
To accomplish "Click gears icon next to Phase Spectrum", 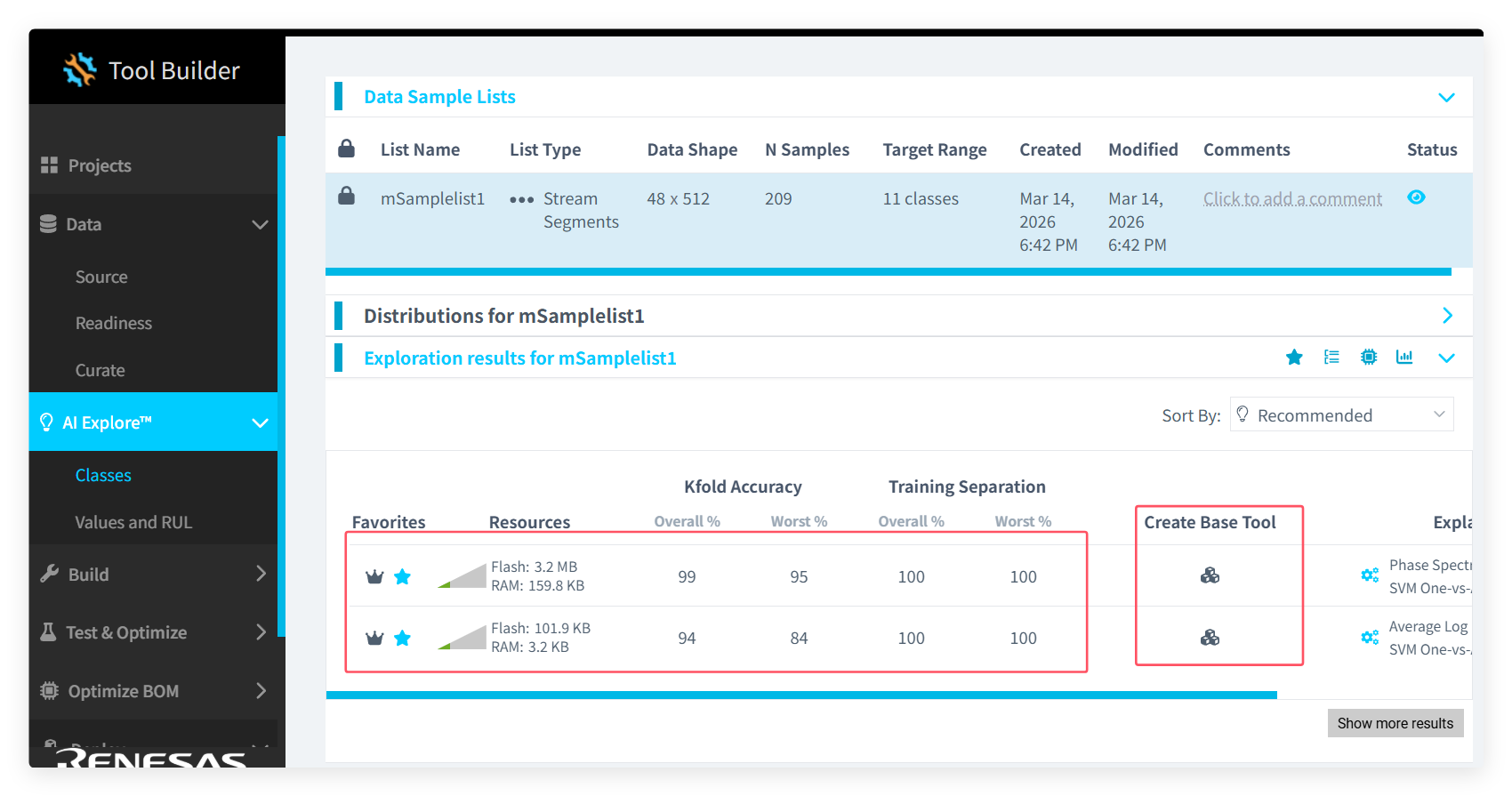I will point(1370,575).
